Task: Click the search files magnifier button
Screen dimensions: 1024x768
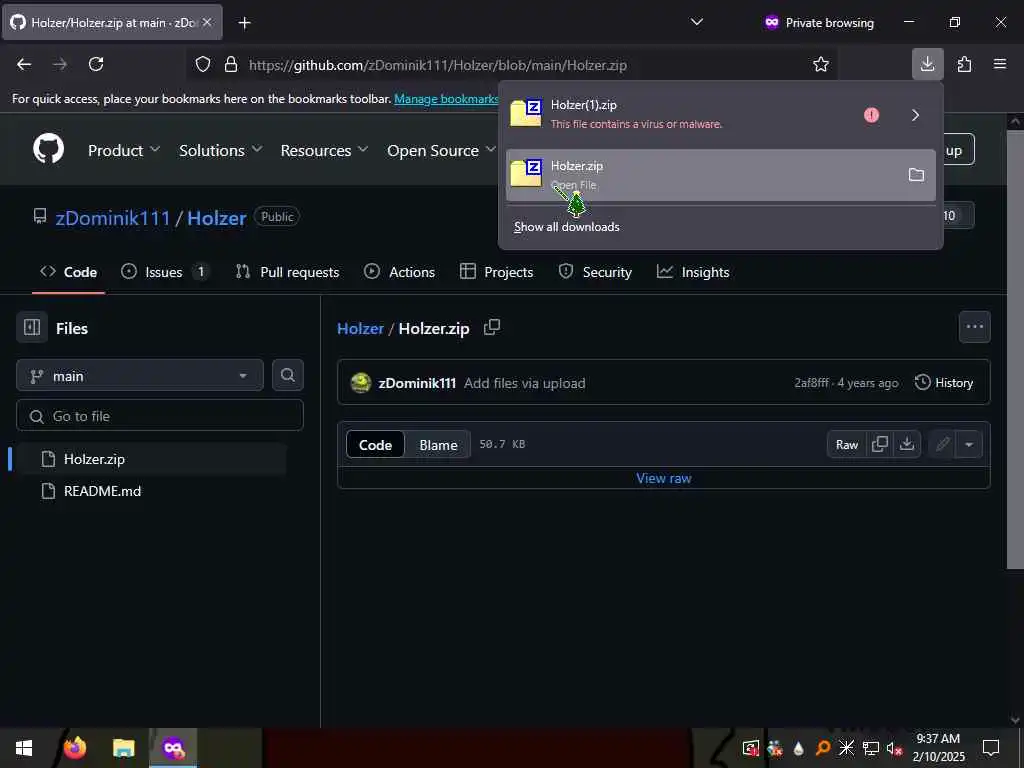Action: tap(287, 375)
